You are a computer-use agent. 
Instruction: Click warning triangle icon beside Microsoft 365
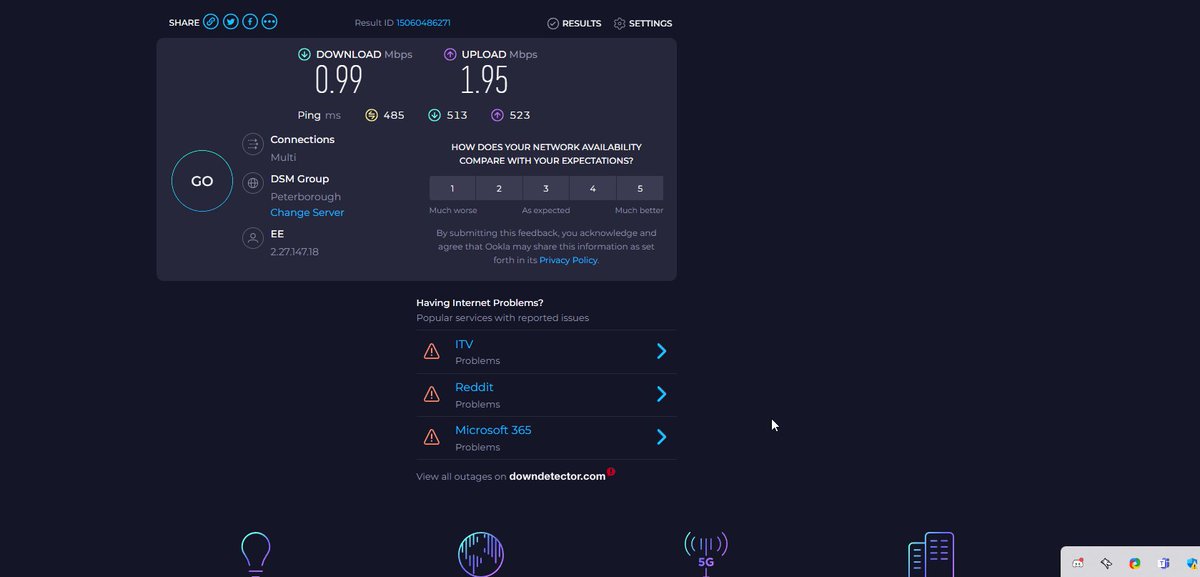click(432, 437)
